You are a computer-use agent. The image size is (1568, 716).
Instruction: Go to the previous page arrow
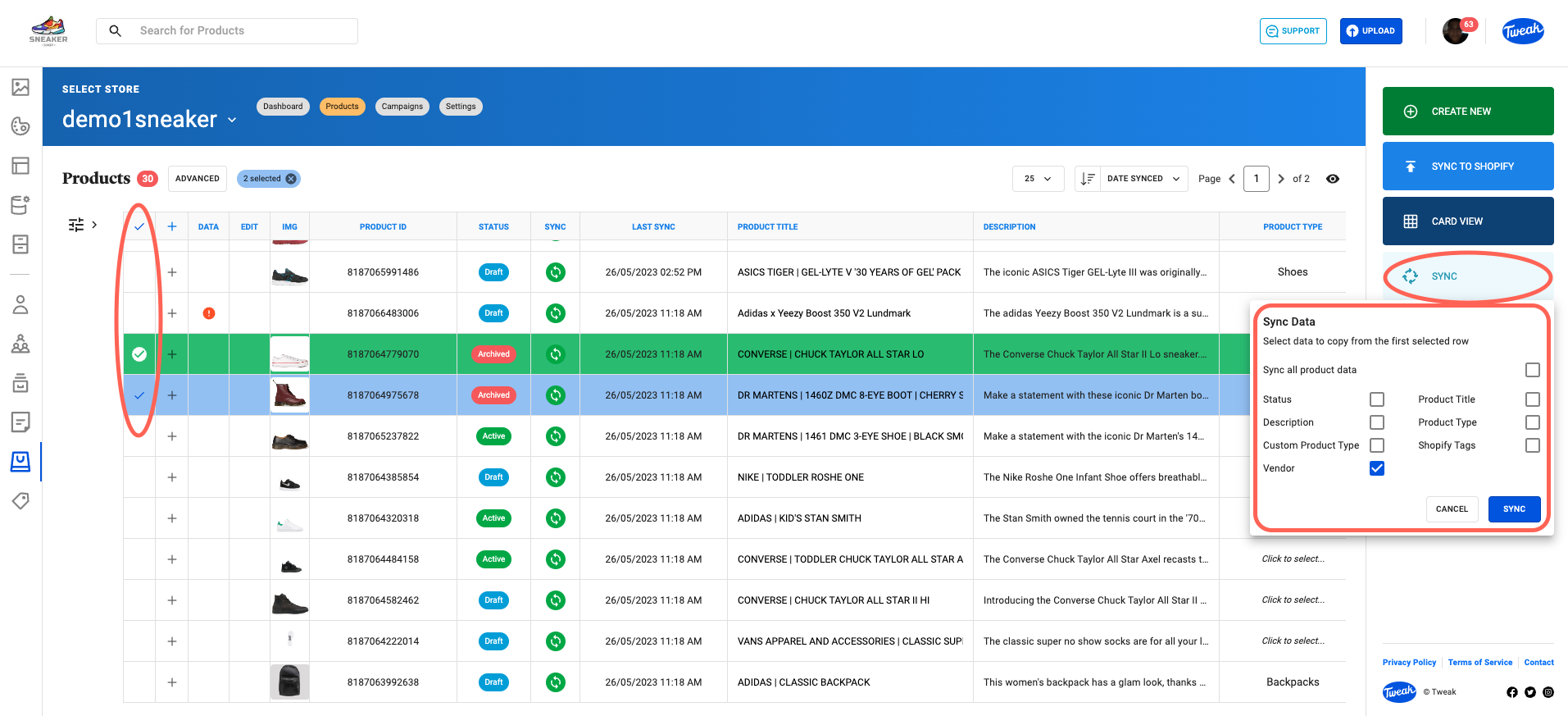coord(1232,179)
